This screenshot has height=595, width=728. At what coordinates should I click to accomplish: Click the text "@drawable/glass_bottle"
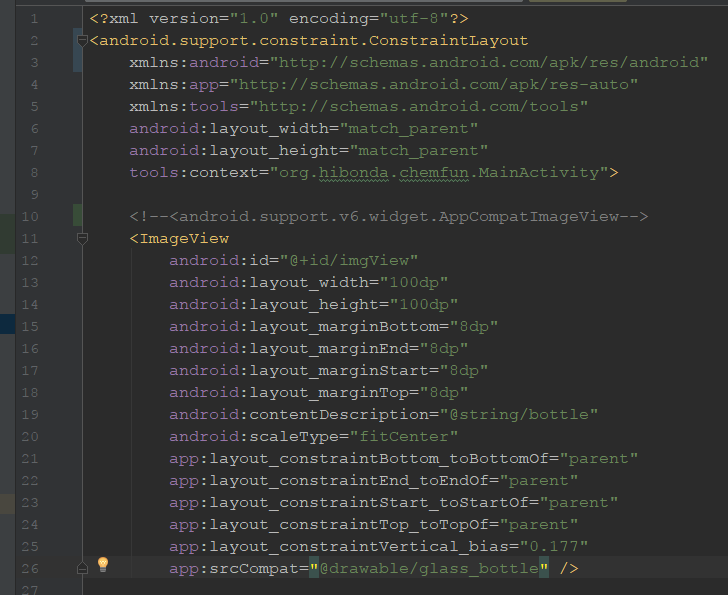pos(429,569)
